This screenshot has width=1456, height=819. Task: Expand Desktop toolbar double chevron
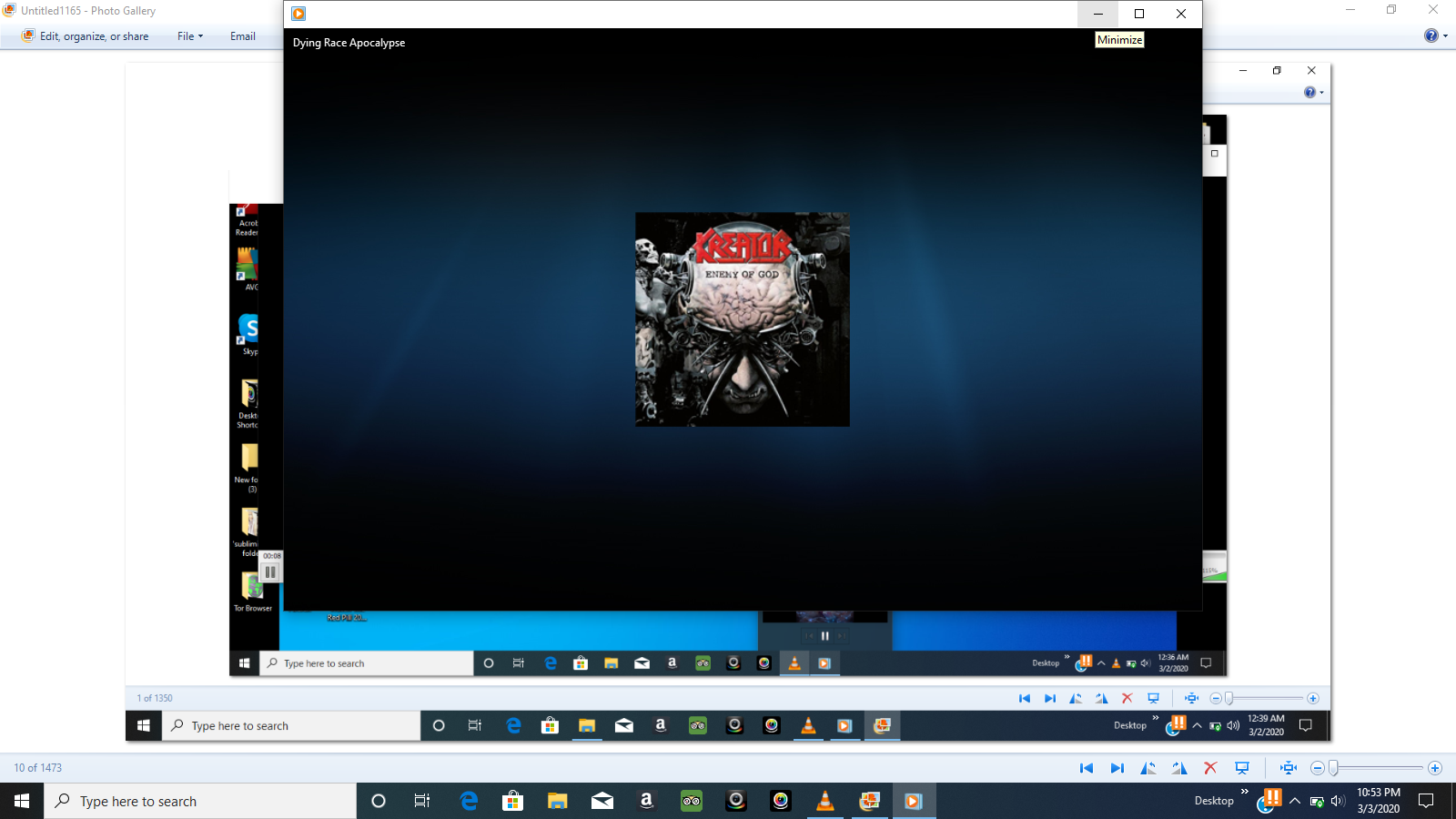(1244, 792)
